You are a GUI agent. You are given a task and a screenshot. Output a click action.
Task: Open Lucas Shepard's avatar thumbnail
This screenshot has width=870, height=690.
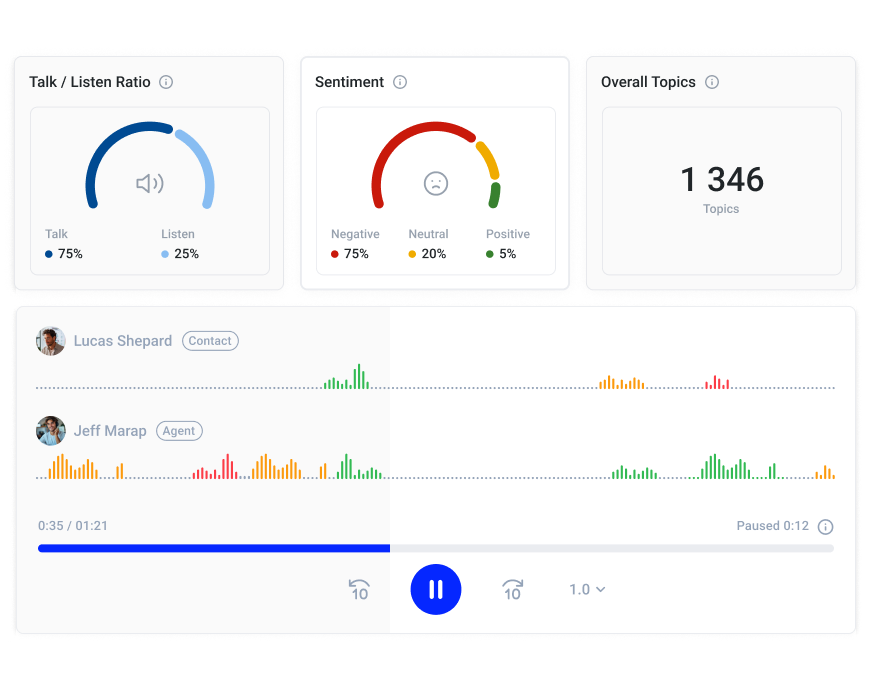coord(51,341)
